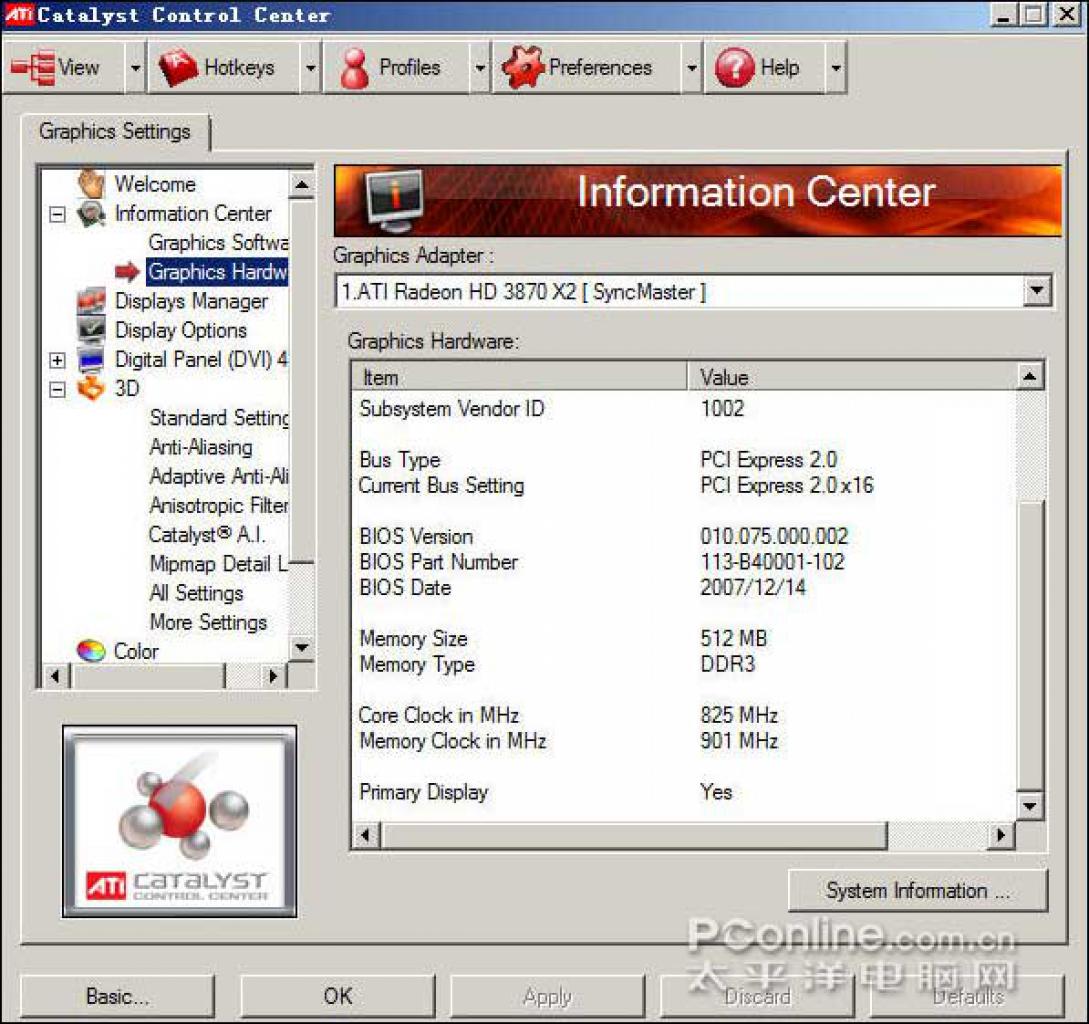The height and width of the screenshot is (1024, 1089).
Task: Select Adaptive Anti-Aliasing tree item
Action: [x=219, y=476]
